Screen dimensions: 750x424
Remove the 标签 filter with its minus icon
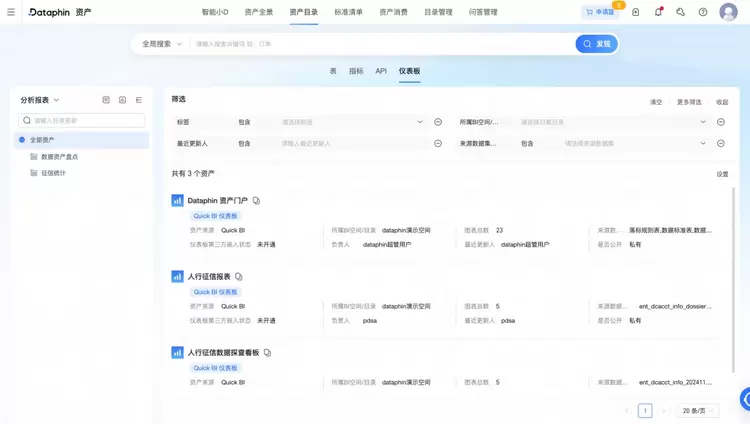tap(438, 122)
